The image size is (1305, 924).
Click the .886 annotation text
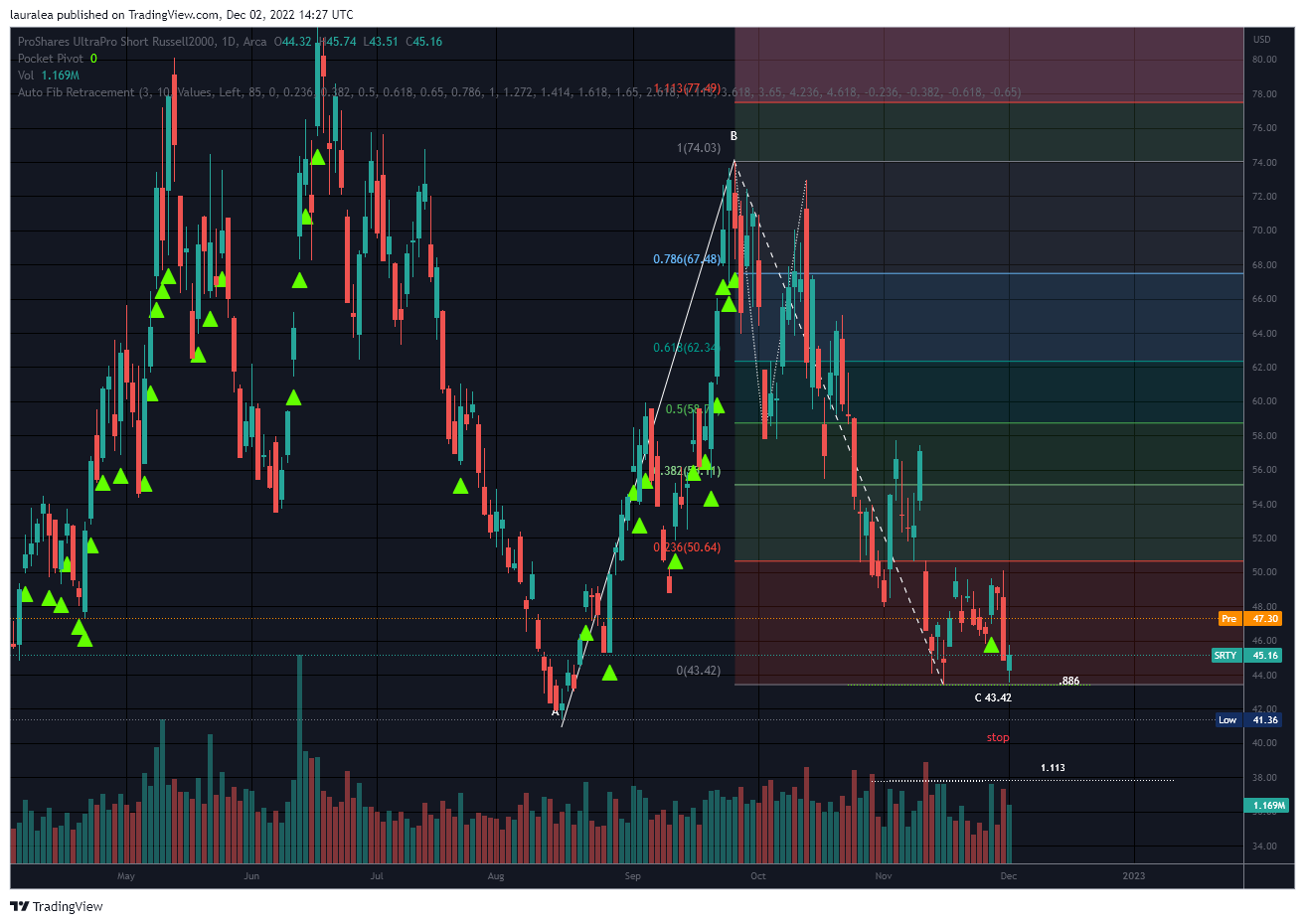1069,681
